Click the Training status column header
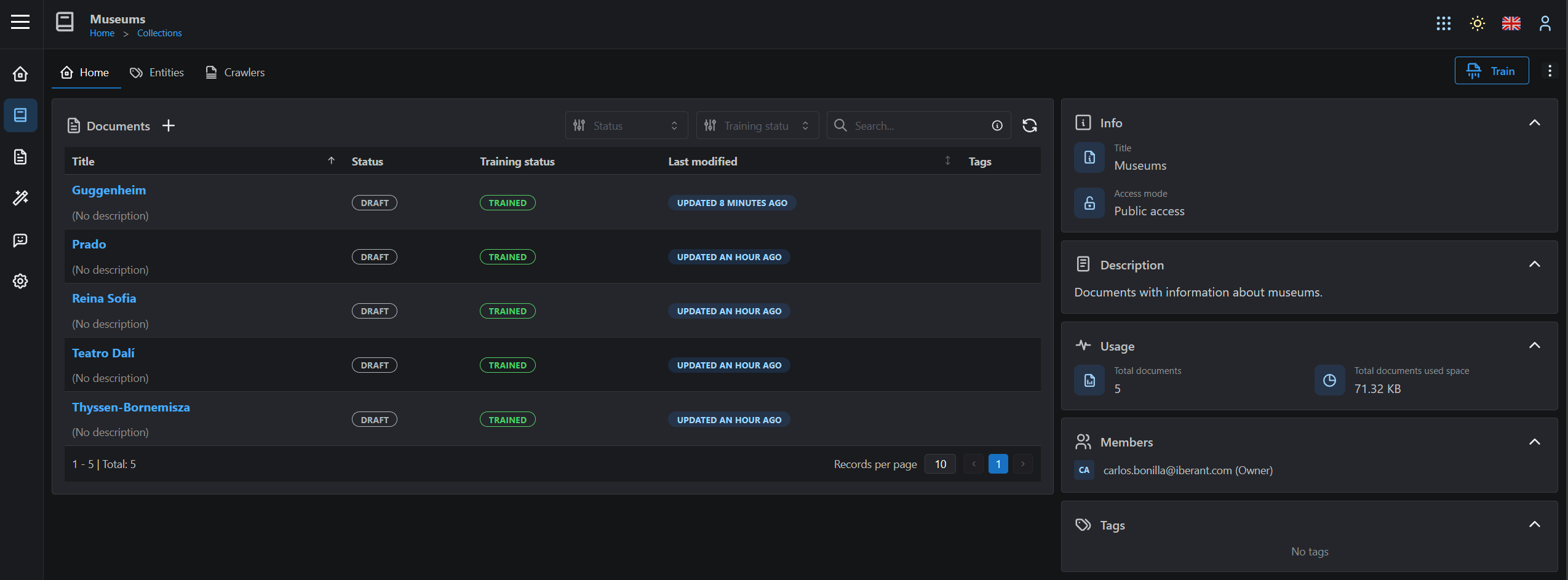 (517, 161)
